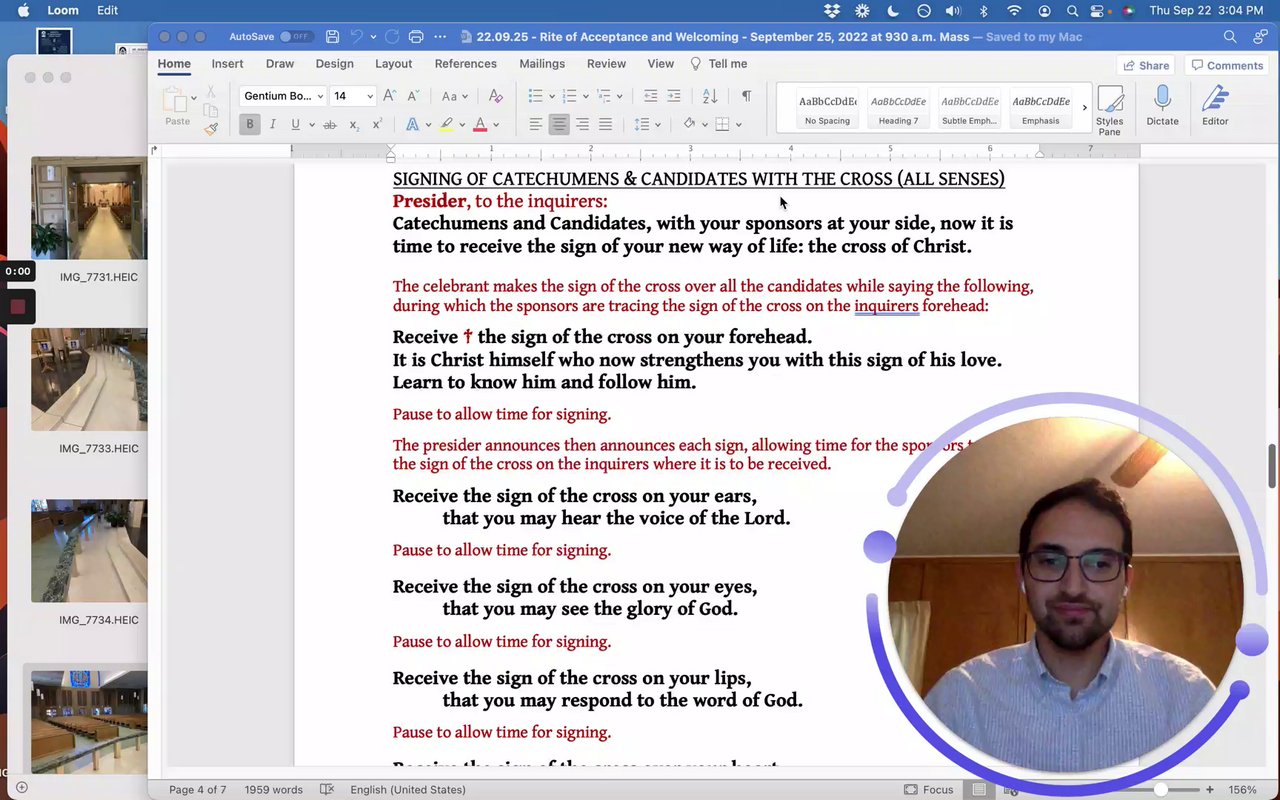Center the paragraph text
This screenshot has width=1280, height=800.
tap(559, 124)
